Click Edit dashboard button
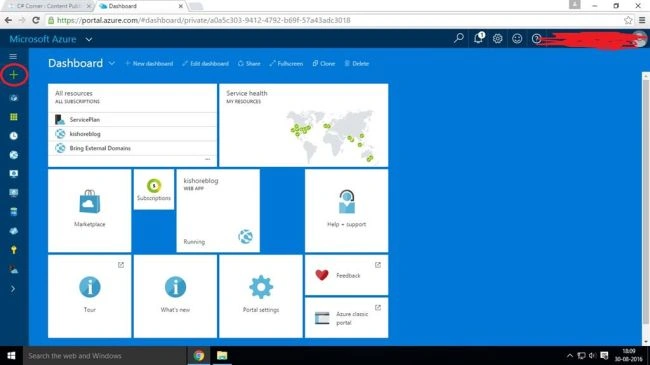This screenshot has width=650, height=365. click(205, 63)
